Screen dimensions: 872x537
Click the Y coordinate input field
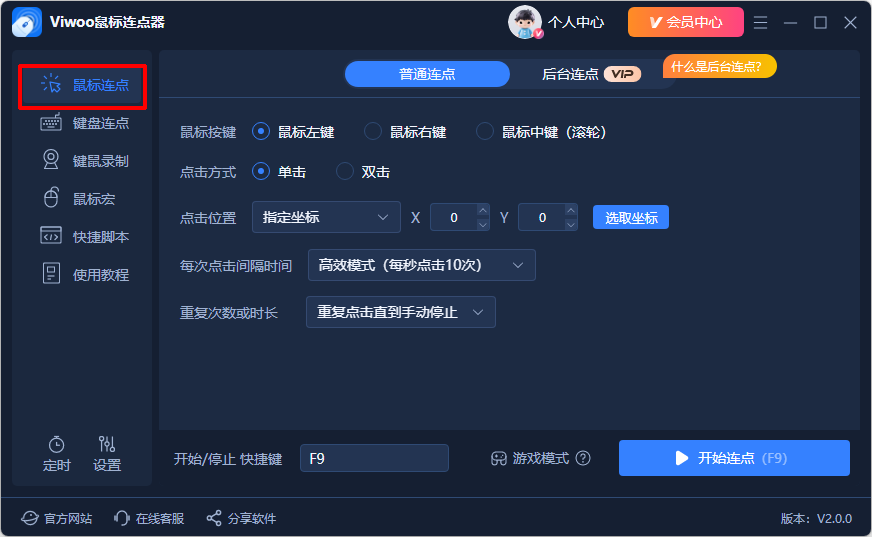(542, 217)
